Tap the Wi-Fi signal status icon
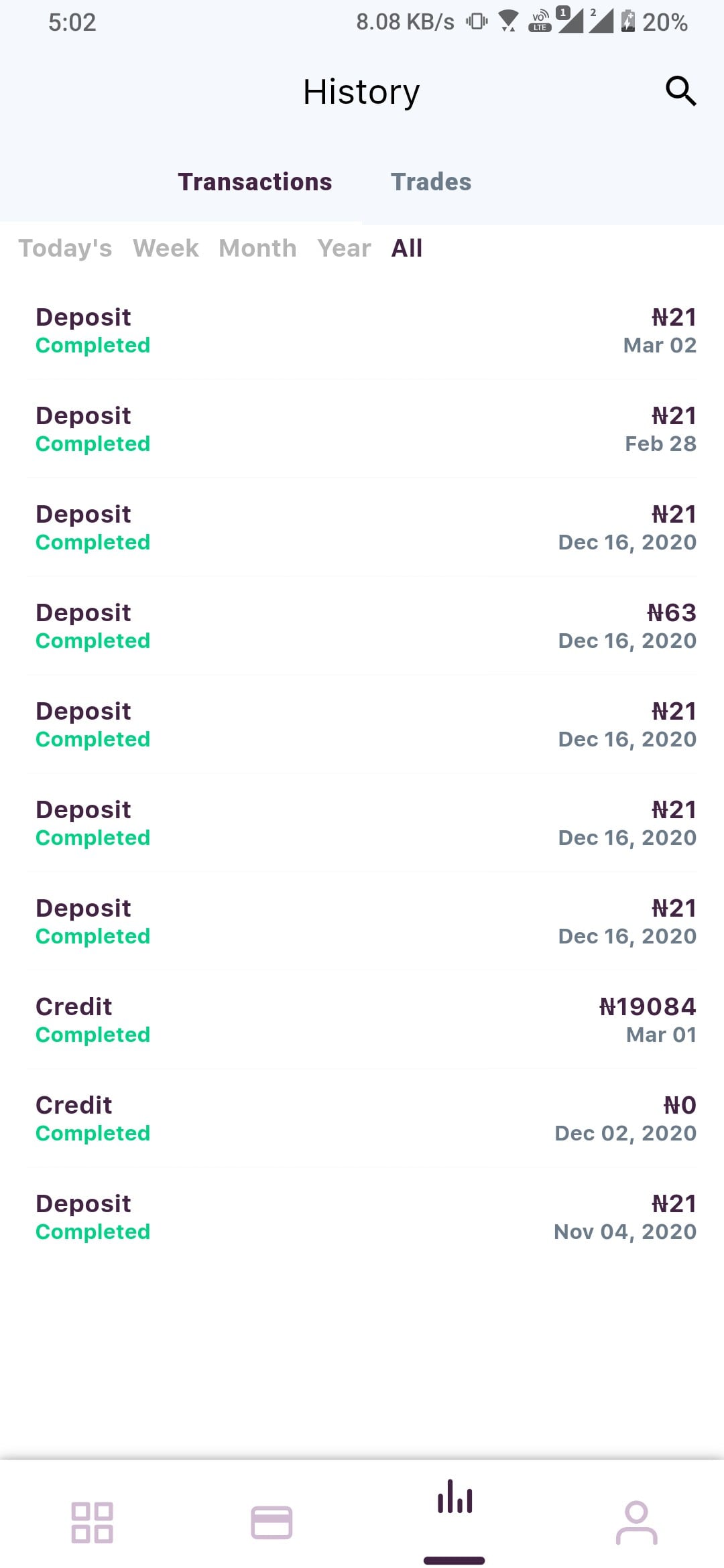This screenshot has height=1568, width=724. coord(509,21)
